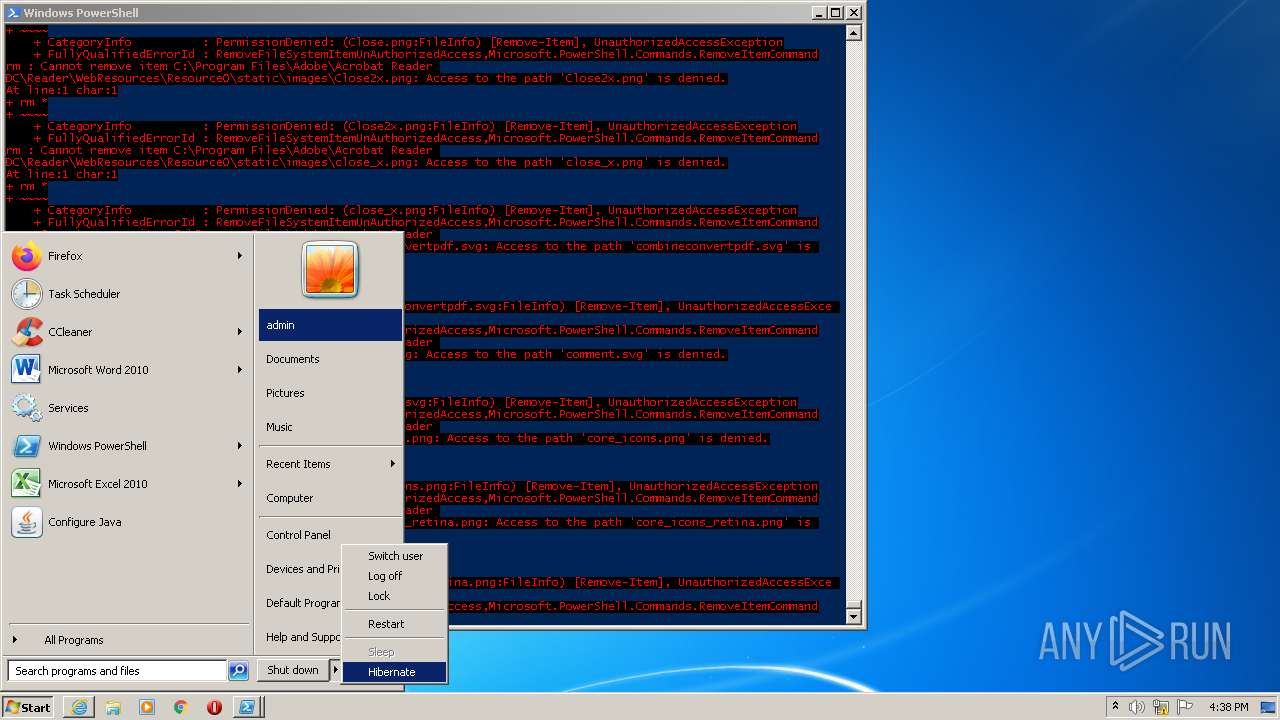Select Hibernate from the power menu
Viewport: 1280px width, 720px height.
[x=395, y=672]
